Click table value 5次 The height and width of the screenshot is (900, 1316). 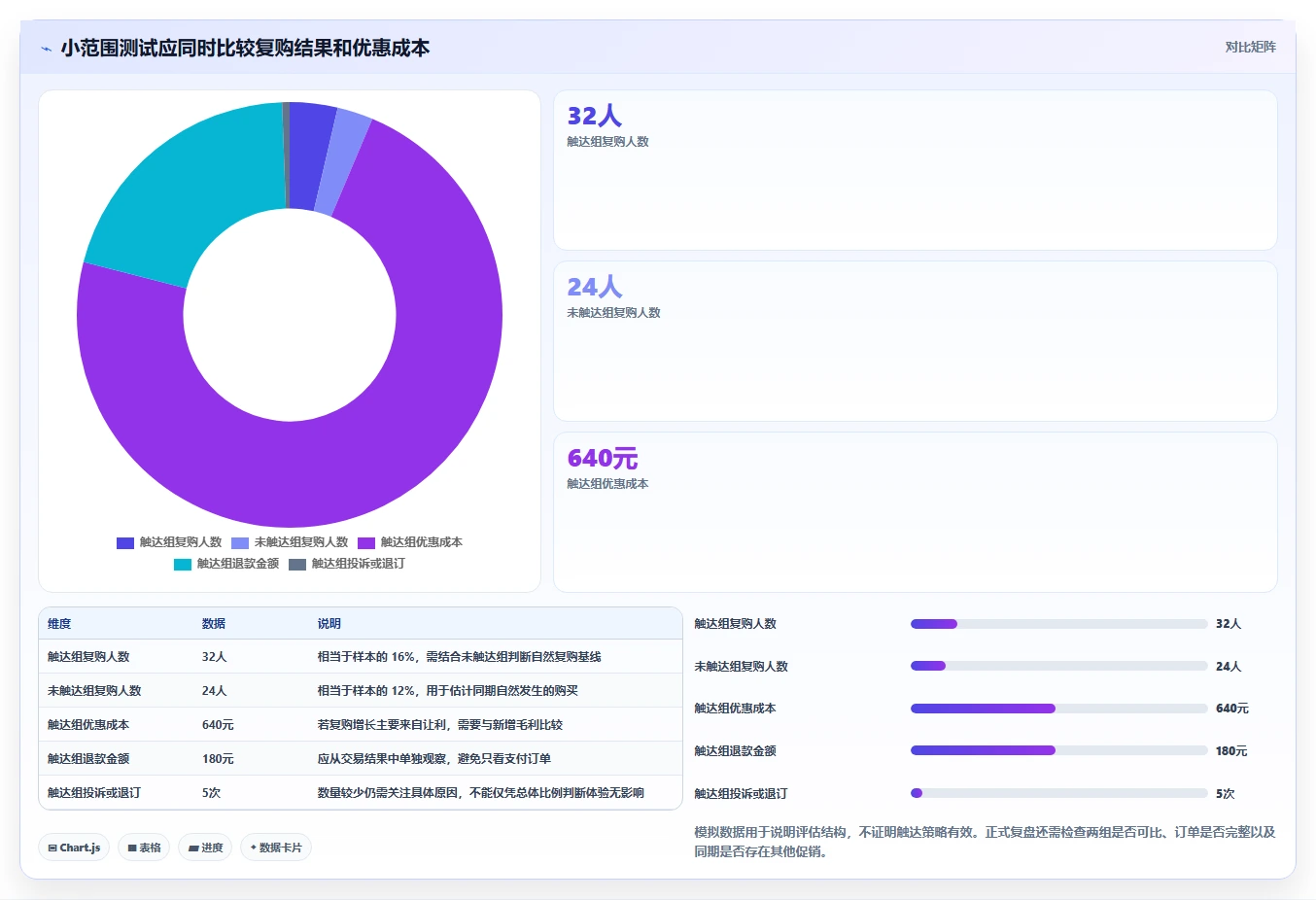click(x=211, y=793)
